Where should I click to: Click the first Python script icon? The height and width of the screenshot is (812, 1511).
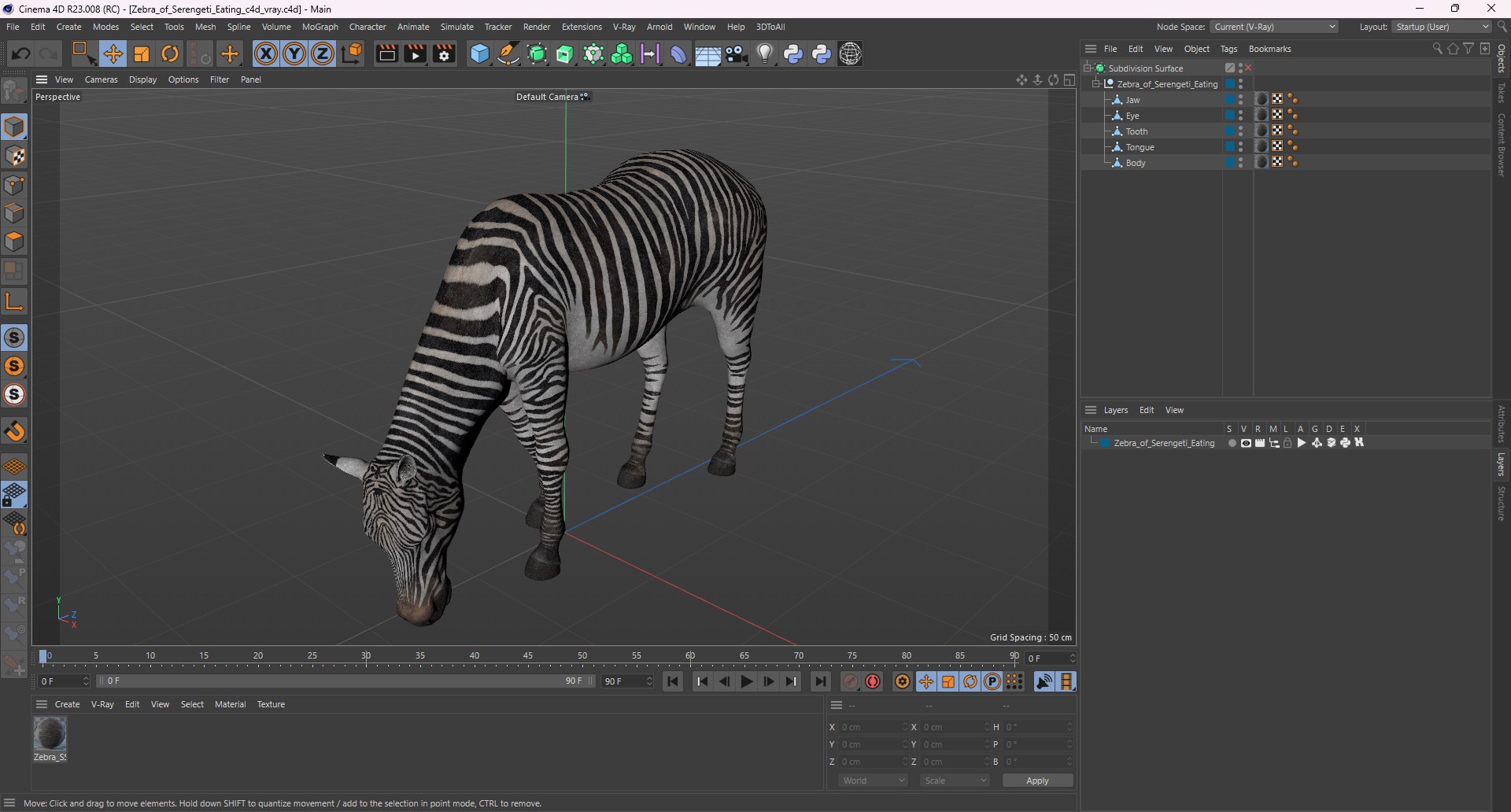point(793,54)
